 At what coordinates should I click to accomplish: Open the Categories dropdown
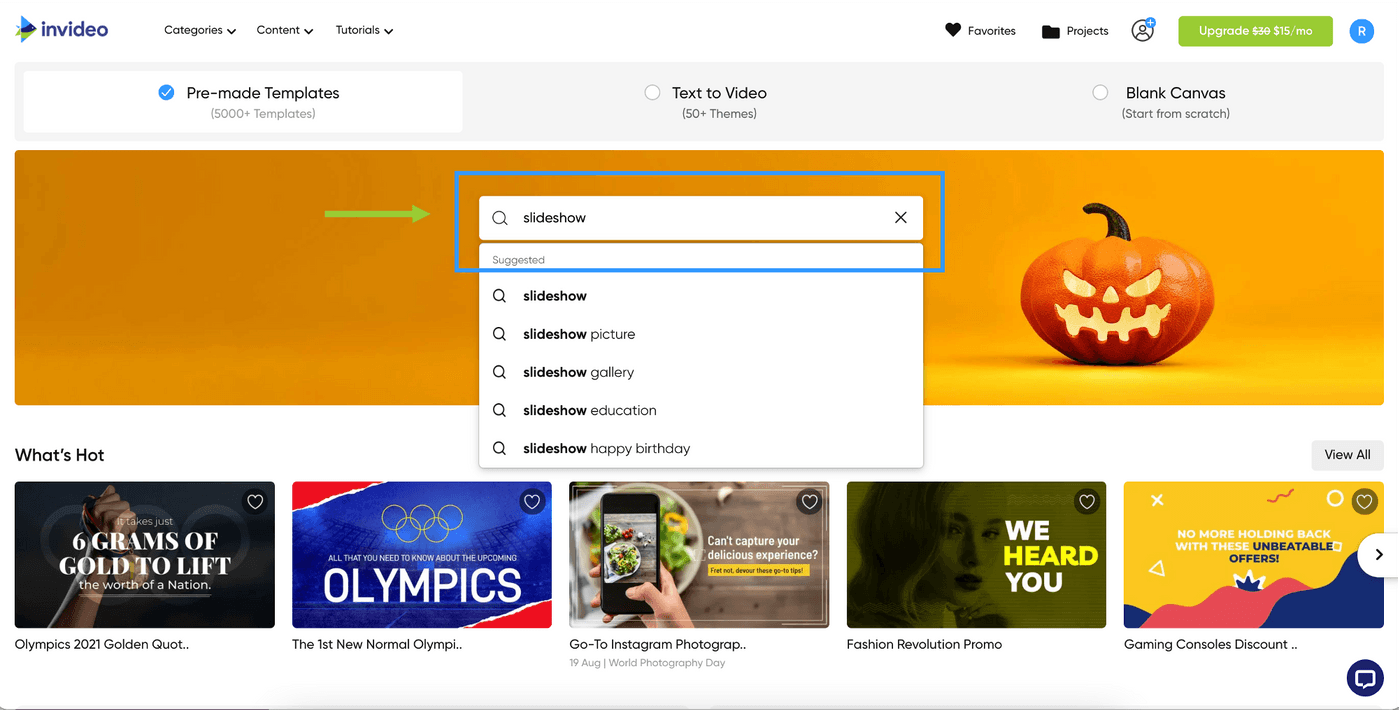pos(199,30)
